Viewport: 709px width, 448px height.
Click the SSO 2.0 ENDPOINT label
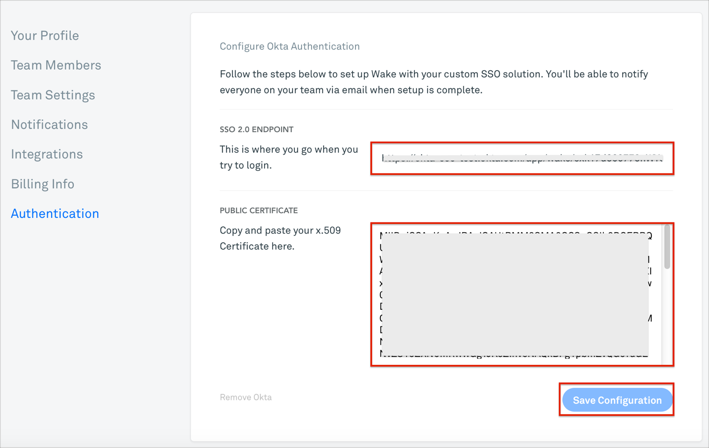click(257, 130)
